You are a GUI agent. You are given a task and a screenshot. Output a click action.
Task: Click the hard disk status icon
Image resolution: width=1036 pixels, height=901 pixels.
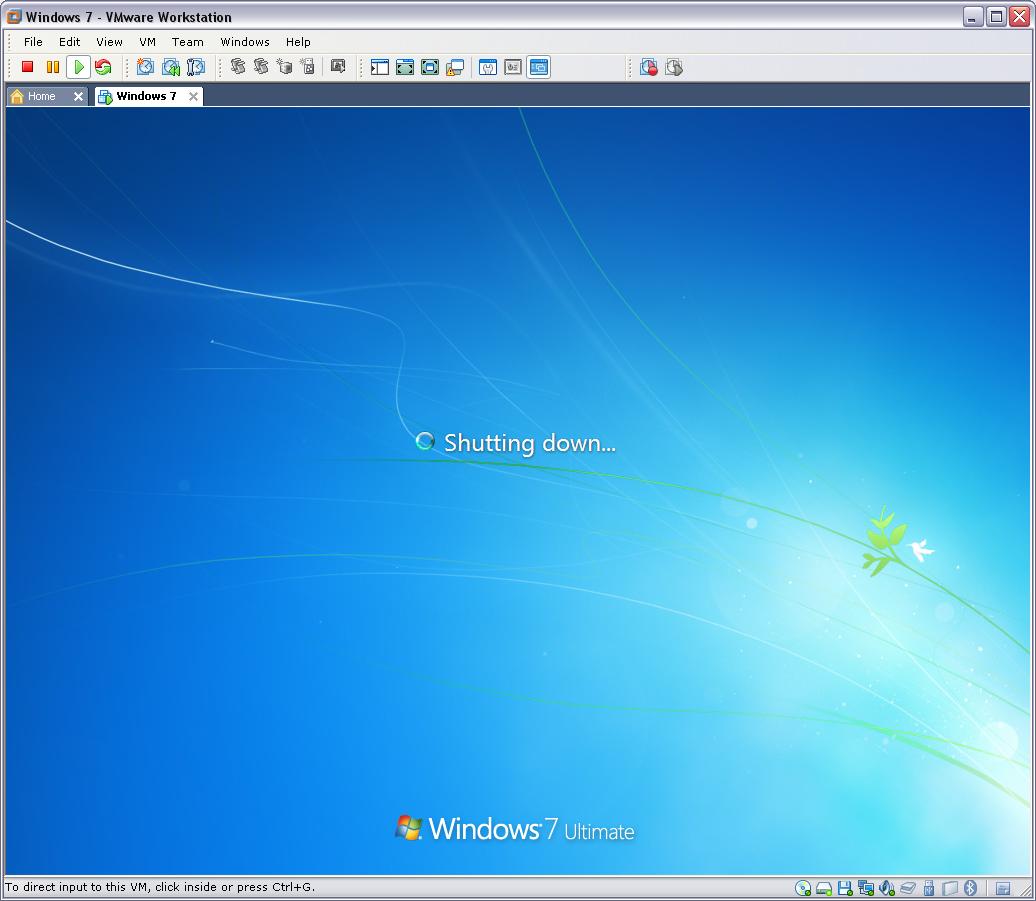tap(824, 888)
